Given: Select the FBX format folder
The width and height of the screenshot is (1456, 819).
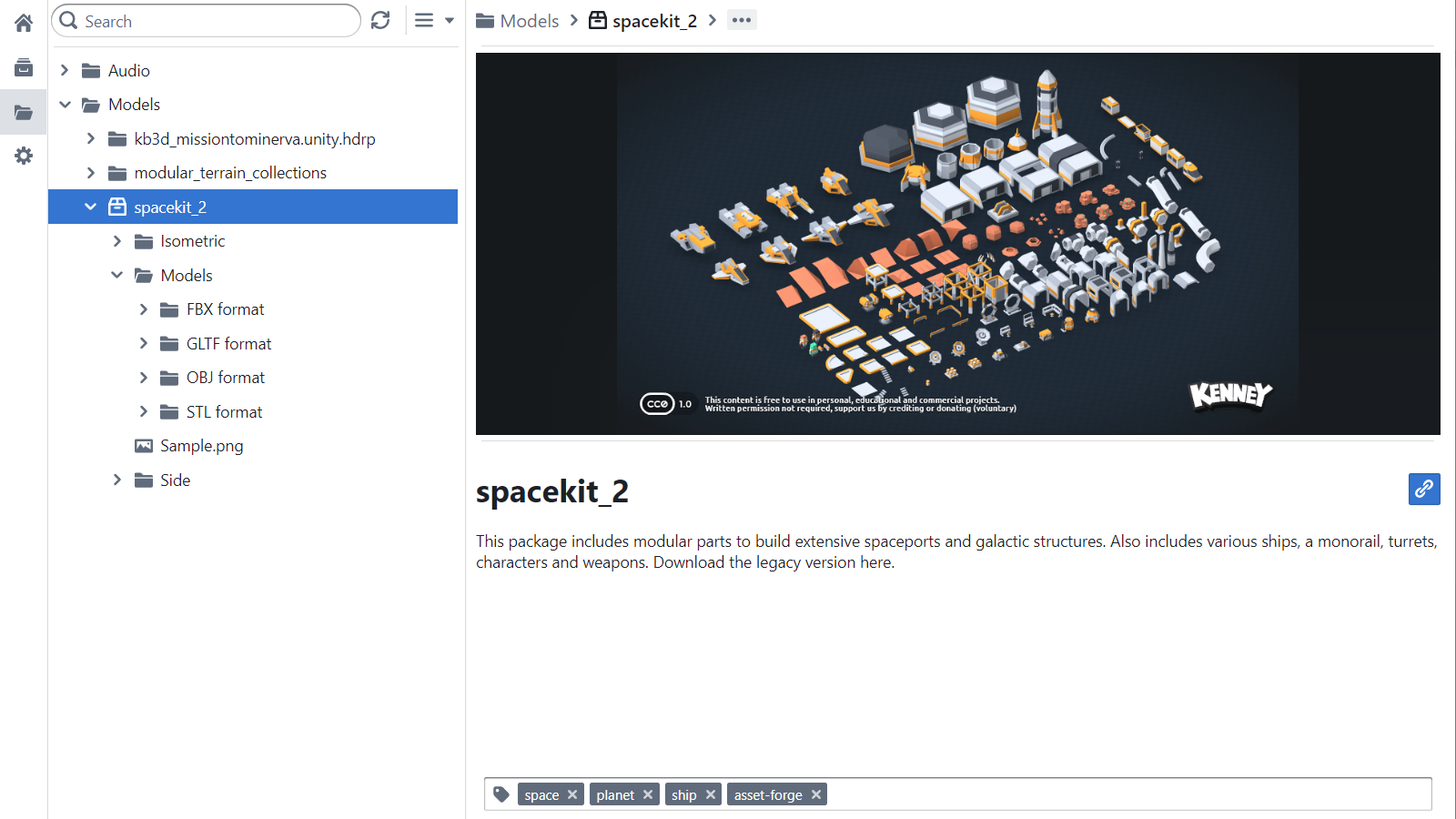Looking at the screenshot, I should [253, 309].
